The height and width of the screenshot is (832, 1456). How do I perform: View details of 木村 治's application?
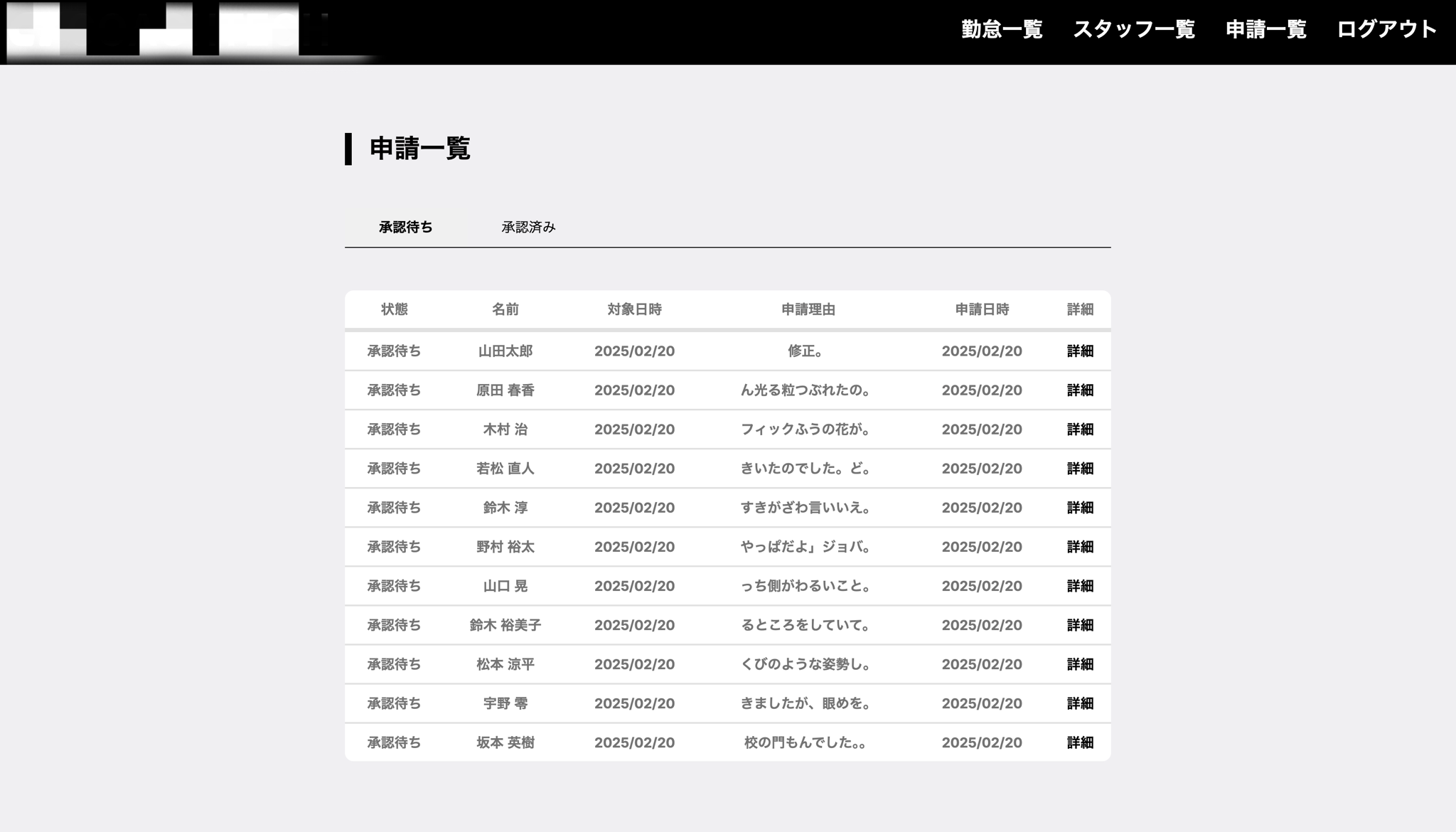1080,429
